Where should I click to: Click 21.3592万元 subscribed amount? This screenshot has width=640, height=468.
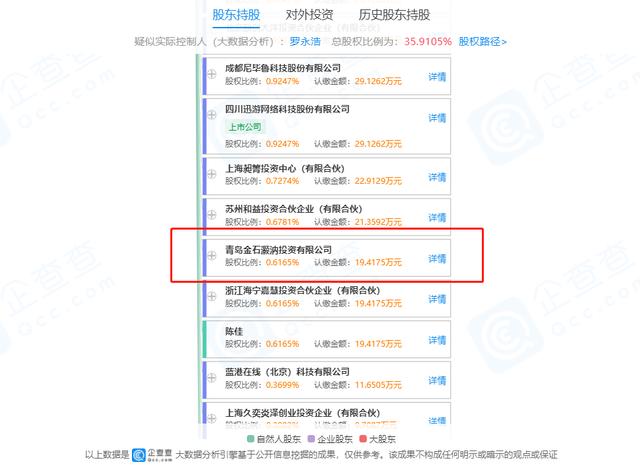(x=378, y=222)
